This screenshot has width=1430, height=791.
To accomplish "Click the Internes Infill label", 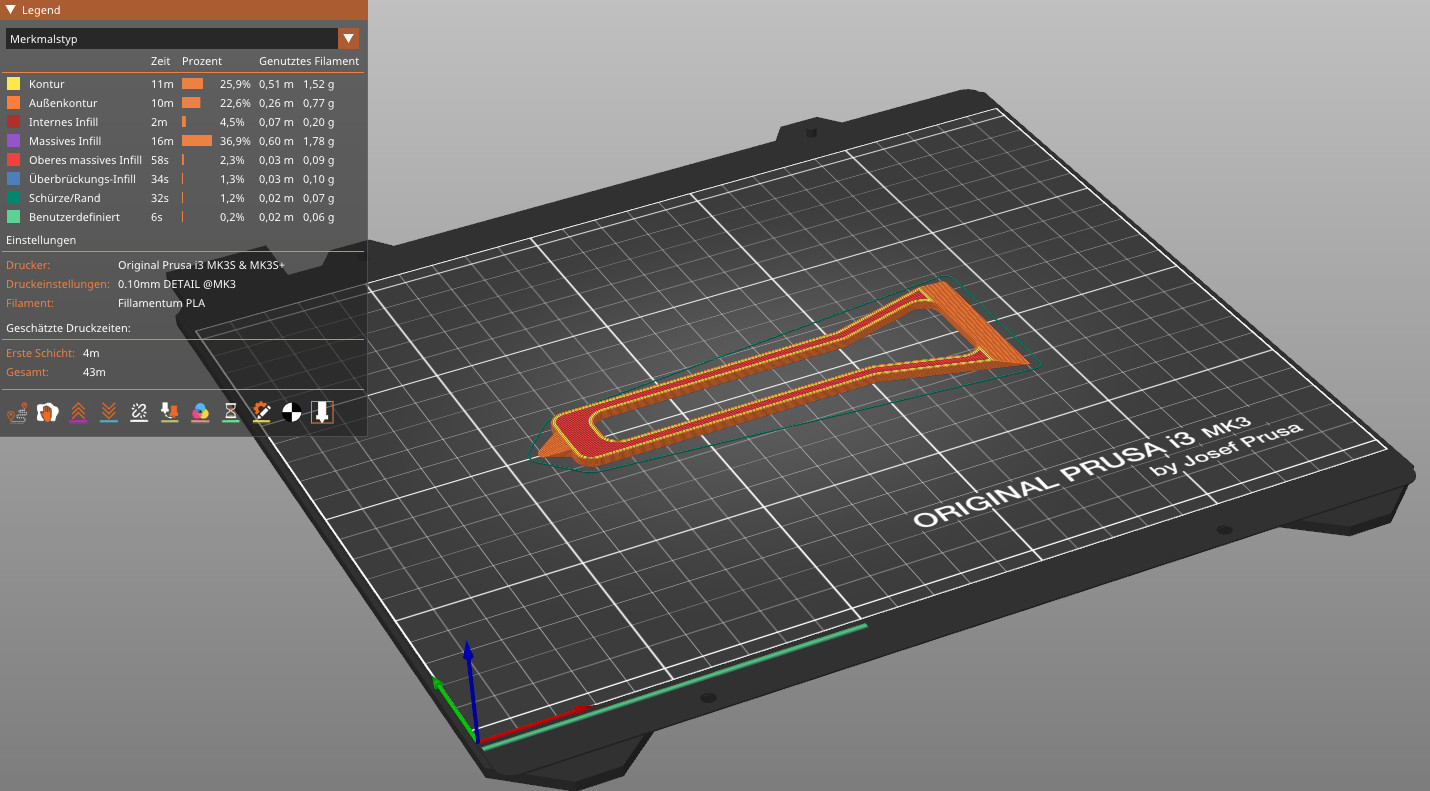I will pos(64,122).
